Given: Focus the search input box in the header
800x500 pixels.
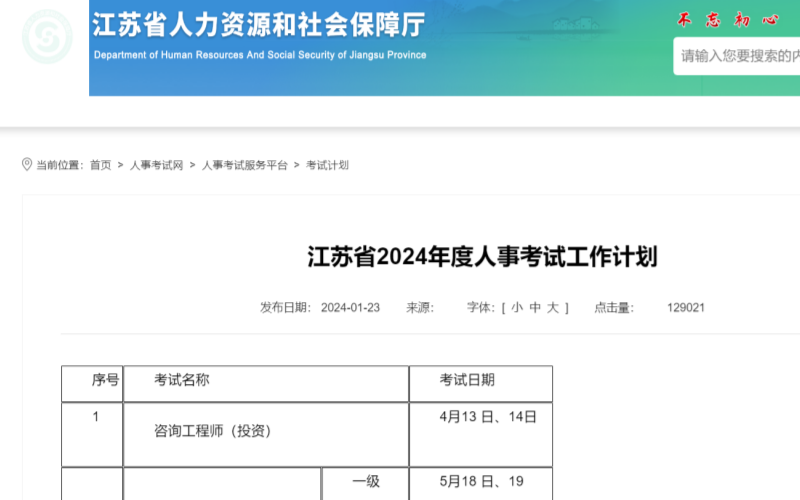Looking at the screenshot, I should click(x=738, y=56).
